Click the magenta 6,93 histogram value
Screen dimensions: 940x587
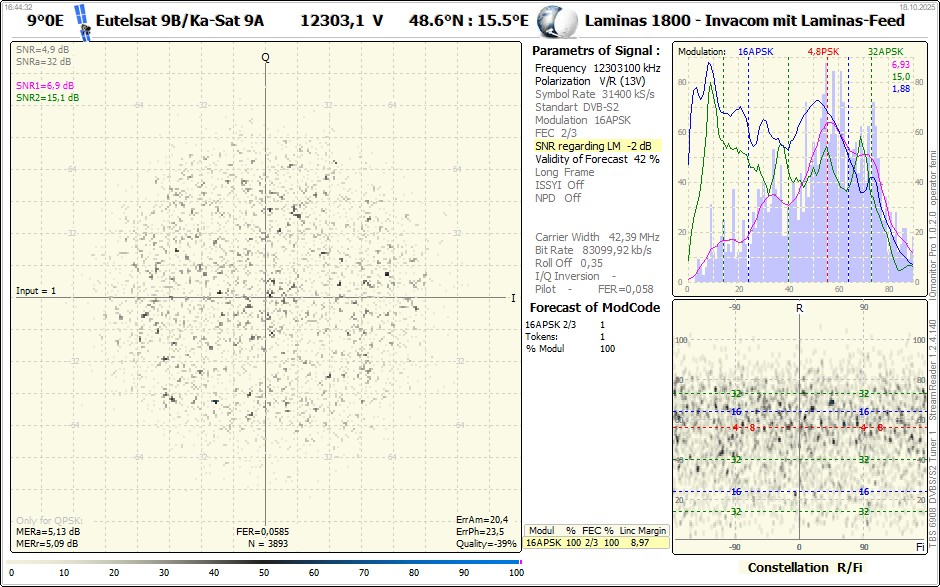900,65
